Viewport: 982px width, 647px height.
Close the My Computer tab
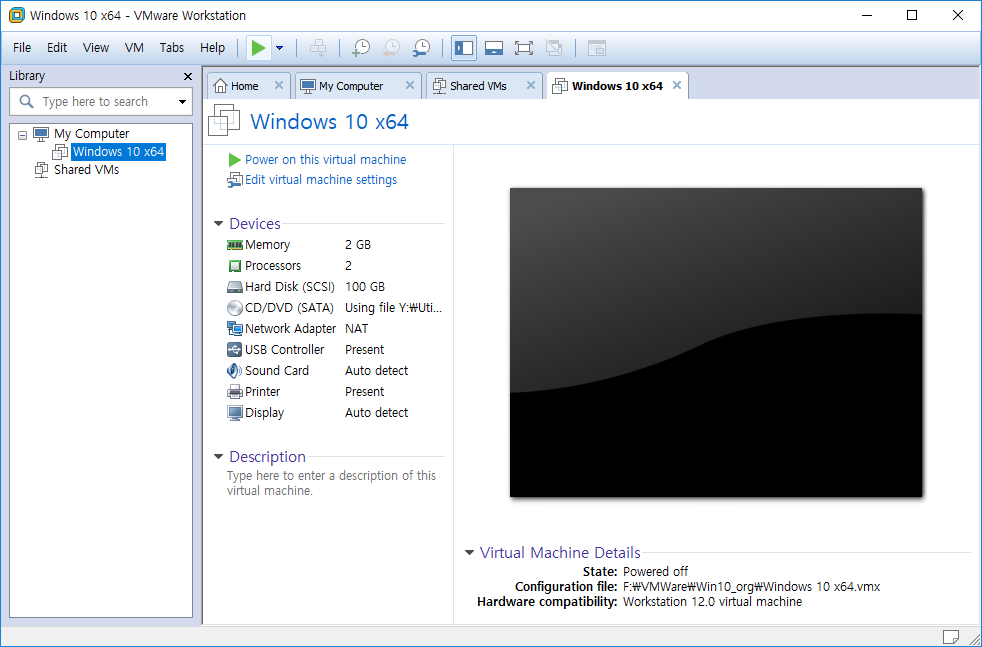(410, 85)
